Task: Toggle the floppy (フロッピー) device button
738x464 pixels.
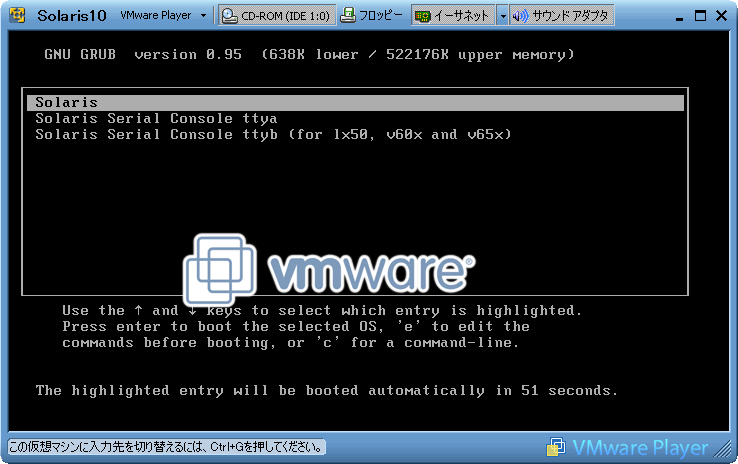Action: coord(372,16)
